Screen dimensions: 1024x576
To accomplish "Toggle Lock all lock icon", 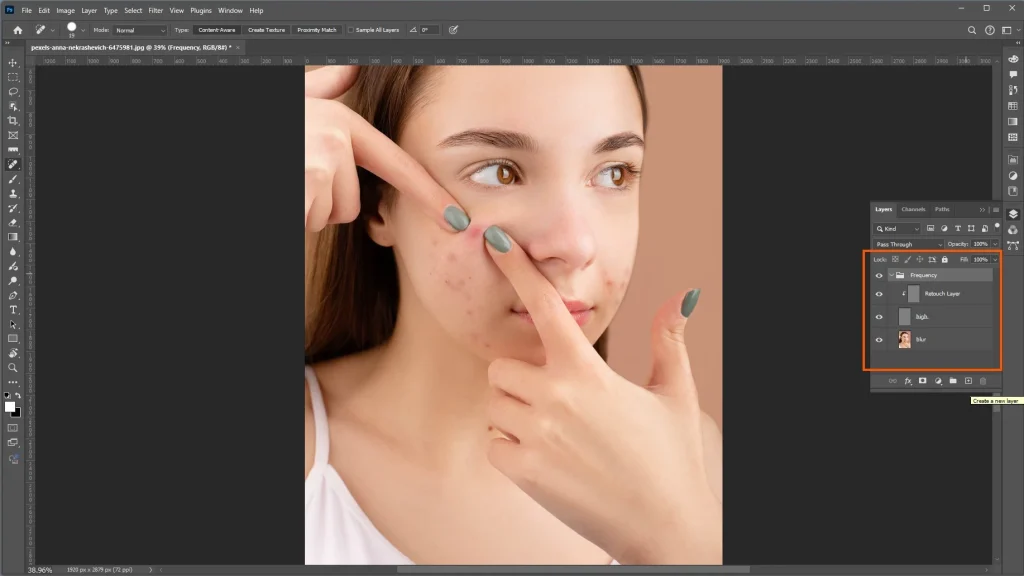I will [x=944, y=259].
